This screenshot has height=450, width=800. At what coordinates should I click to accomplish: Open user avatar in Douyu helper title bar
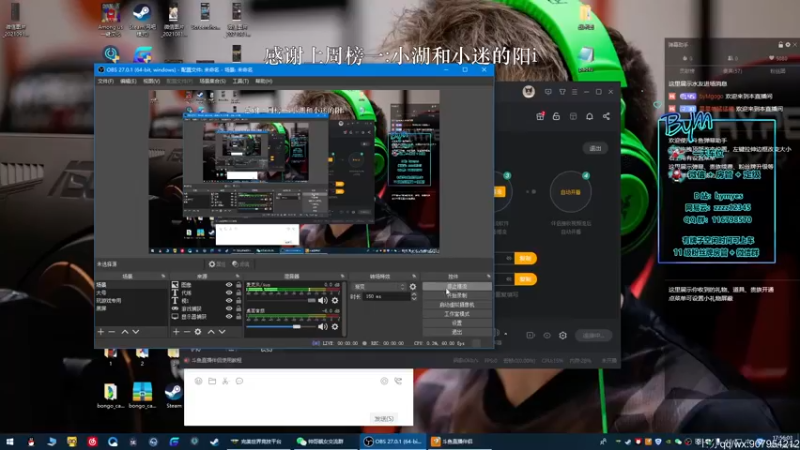pos(529,91)
